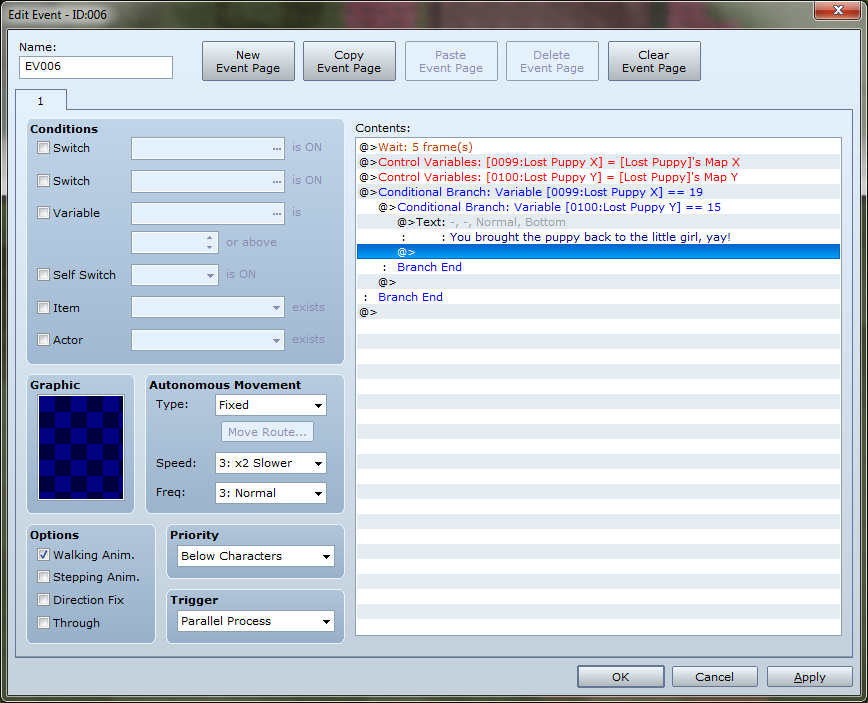Select event page tab 1

[x=41, y=101]
